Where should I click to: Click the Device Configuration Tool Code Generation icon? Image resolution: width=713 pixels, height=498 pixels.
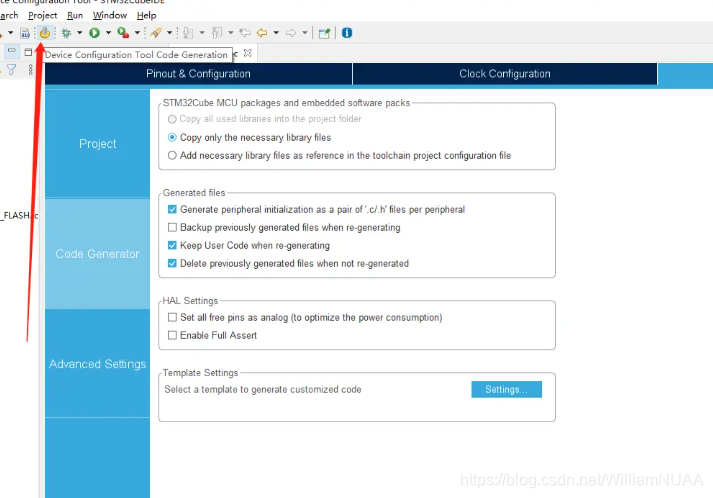tap(45, 33)
